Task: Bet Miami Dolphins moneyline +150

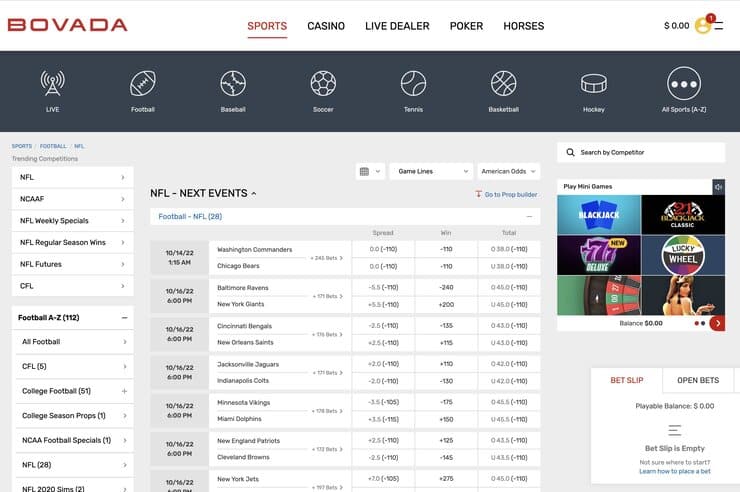Action: pos(446,419)
